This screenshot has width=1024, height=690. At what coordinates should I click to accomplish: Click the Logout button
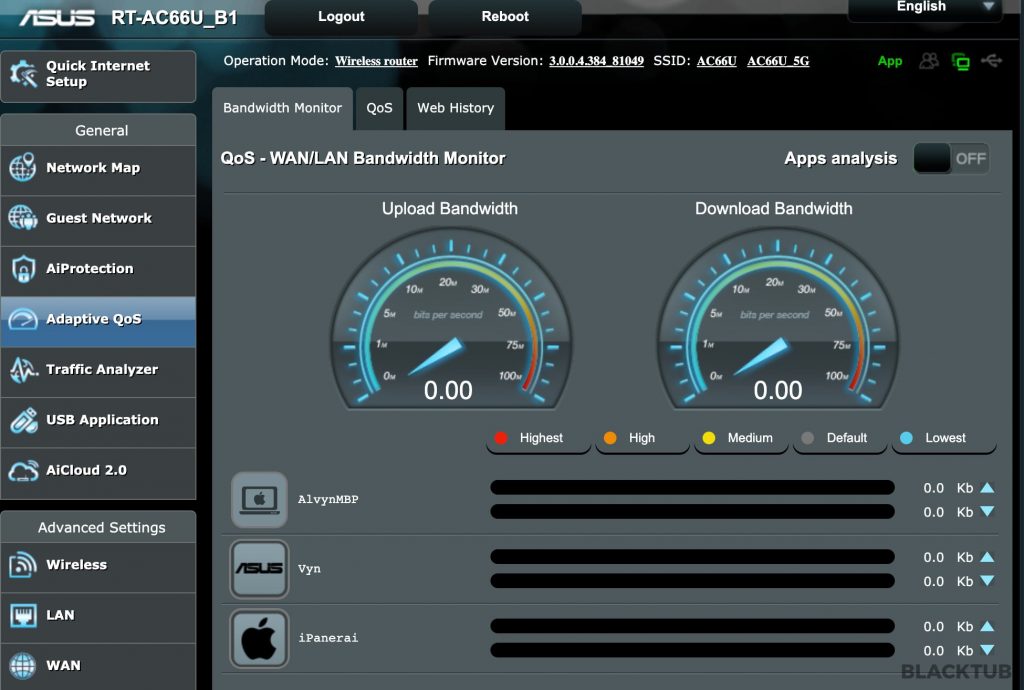(341, 16)
